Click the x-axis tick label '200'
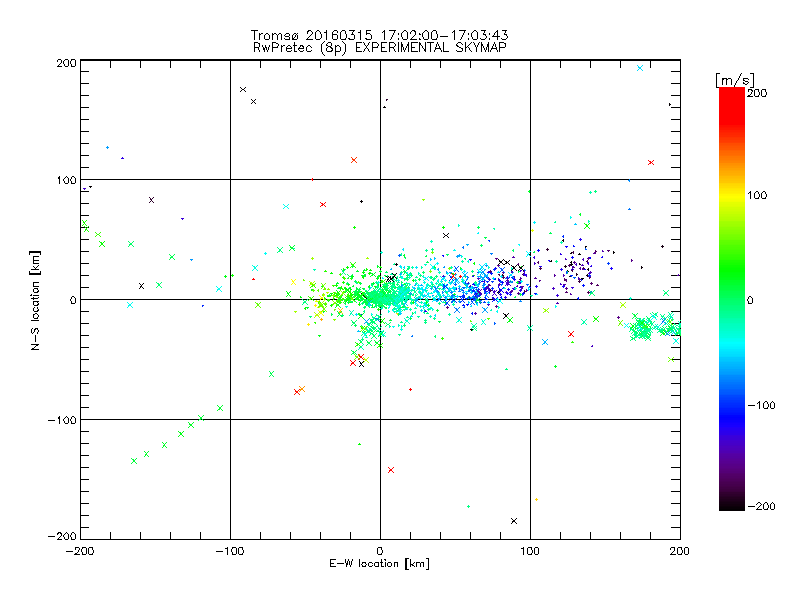 (680, 551)
